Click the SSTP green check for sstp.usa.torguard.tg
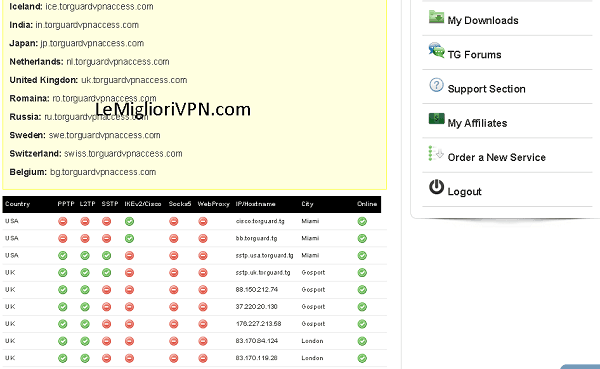600x369 pixels. click(x=106, y=255)
